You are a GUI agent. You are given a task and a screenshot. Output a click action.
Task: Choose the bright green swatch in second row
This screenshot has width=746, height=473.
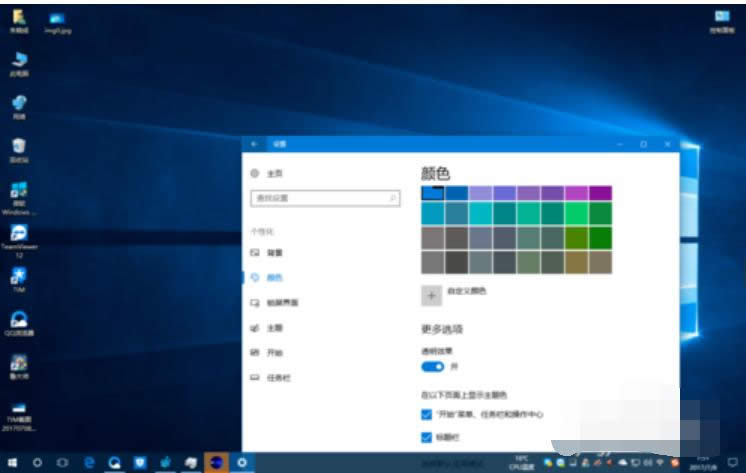pyautogui.click(x=576, y=214)
